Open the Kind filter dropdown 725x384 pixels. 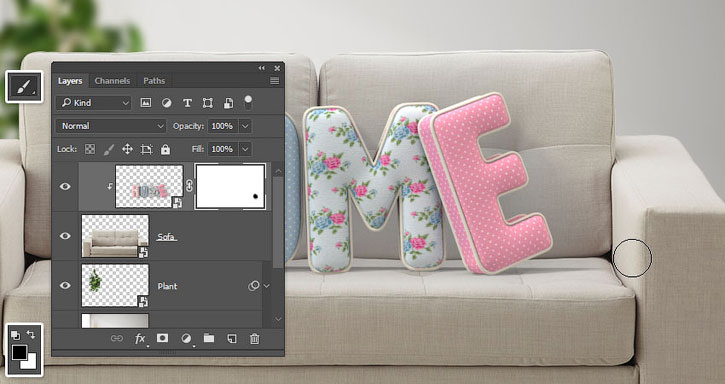tap(94, 103)
